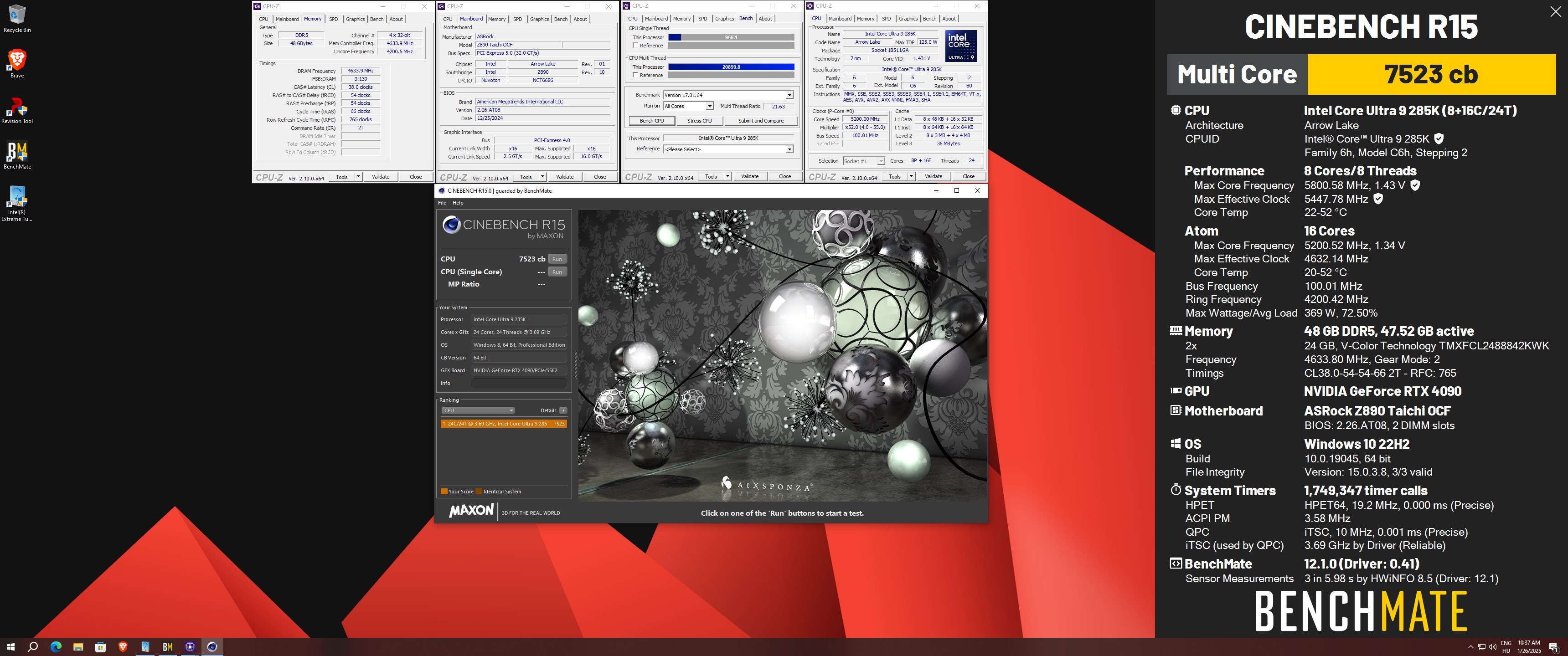1568x656 pixels.
Task: Open the volume tray icon
Action: pyautogui.click(x=1492, y=647)
